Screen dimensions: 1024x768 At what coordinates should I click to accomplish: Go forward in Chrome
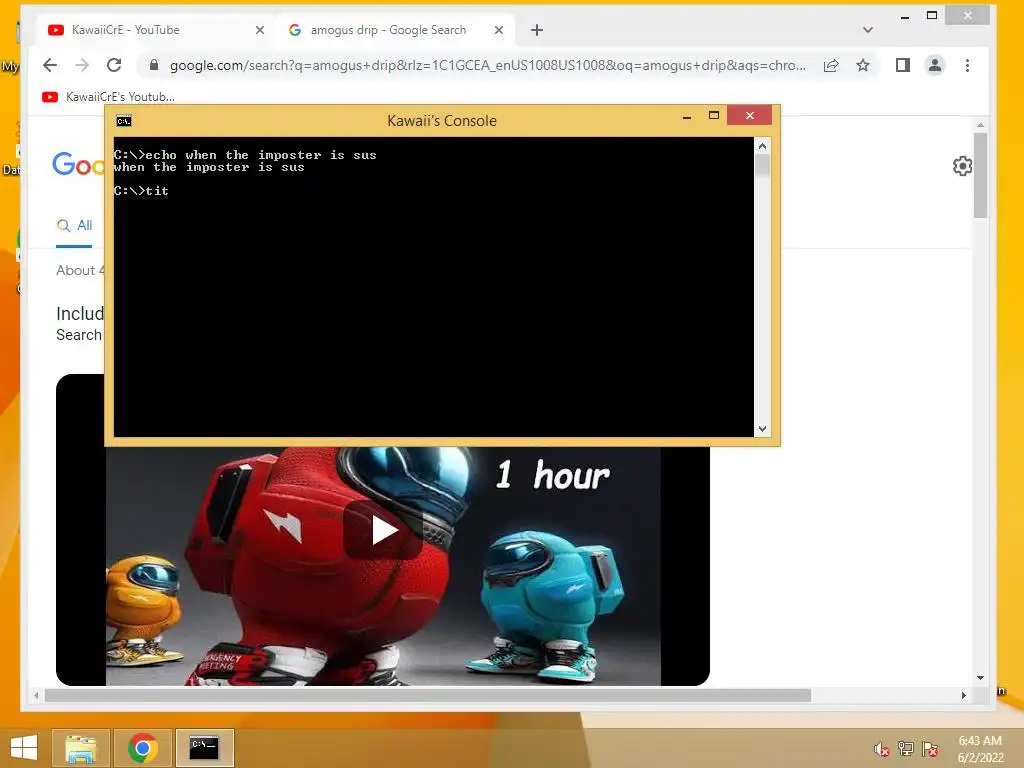(x=82, y=65)
